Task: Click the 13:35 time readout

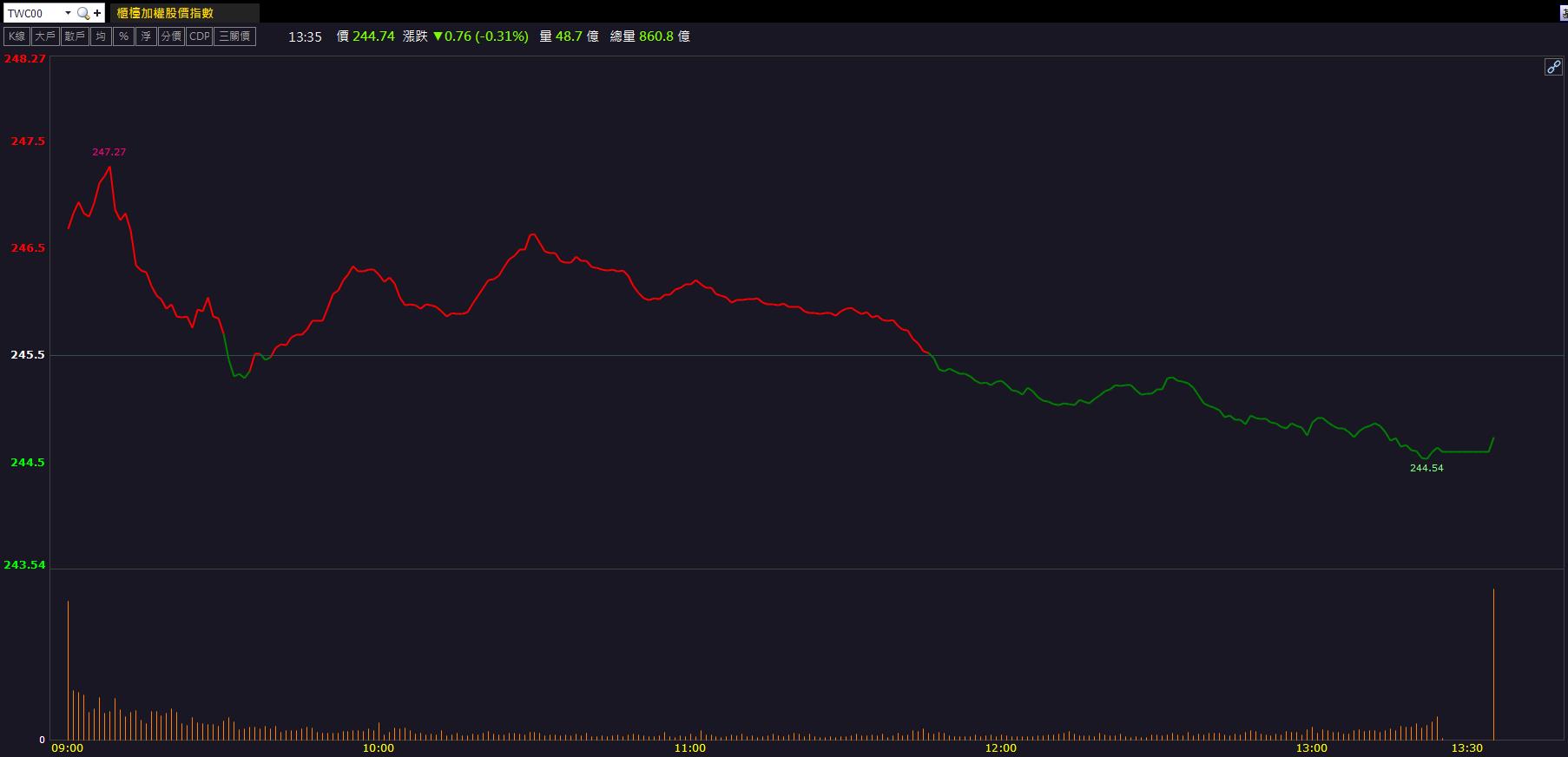Action: coord(305,36)
